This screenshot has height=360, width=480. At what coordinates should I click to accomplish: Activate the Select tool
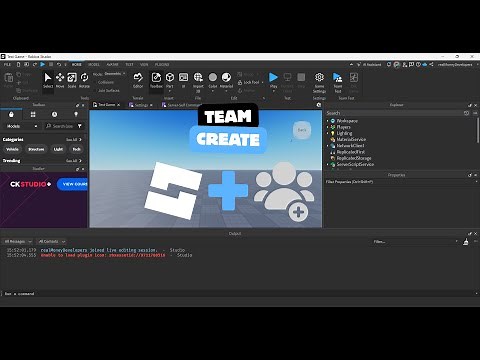[48, 81]
